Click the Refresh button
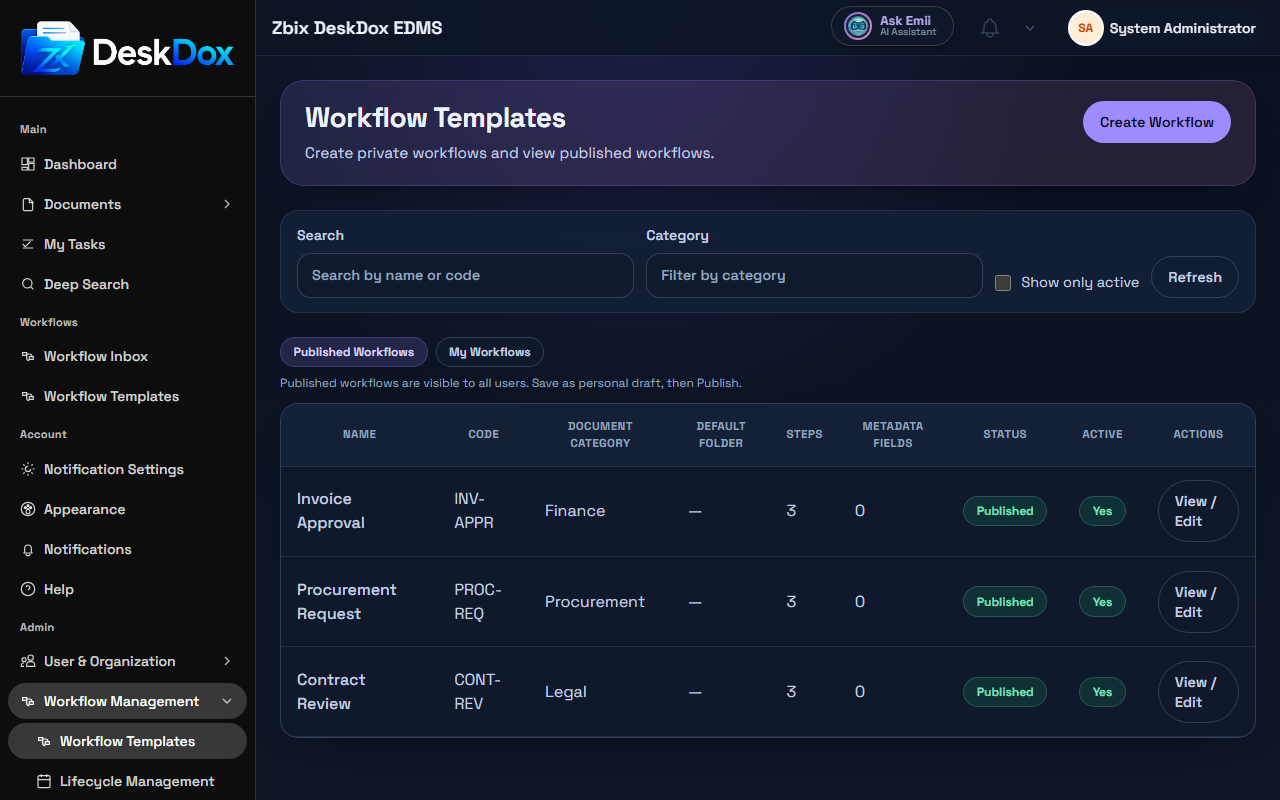 tap(1195, 277)
